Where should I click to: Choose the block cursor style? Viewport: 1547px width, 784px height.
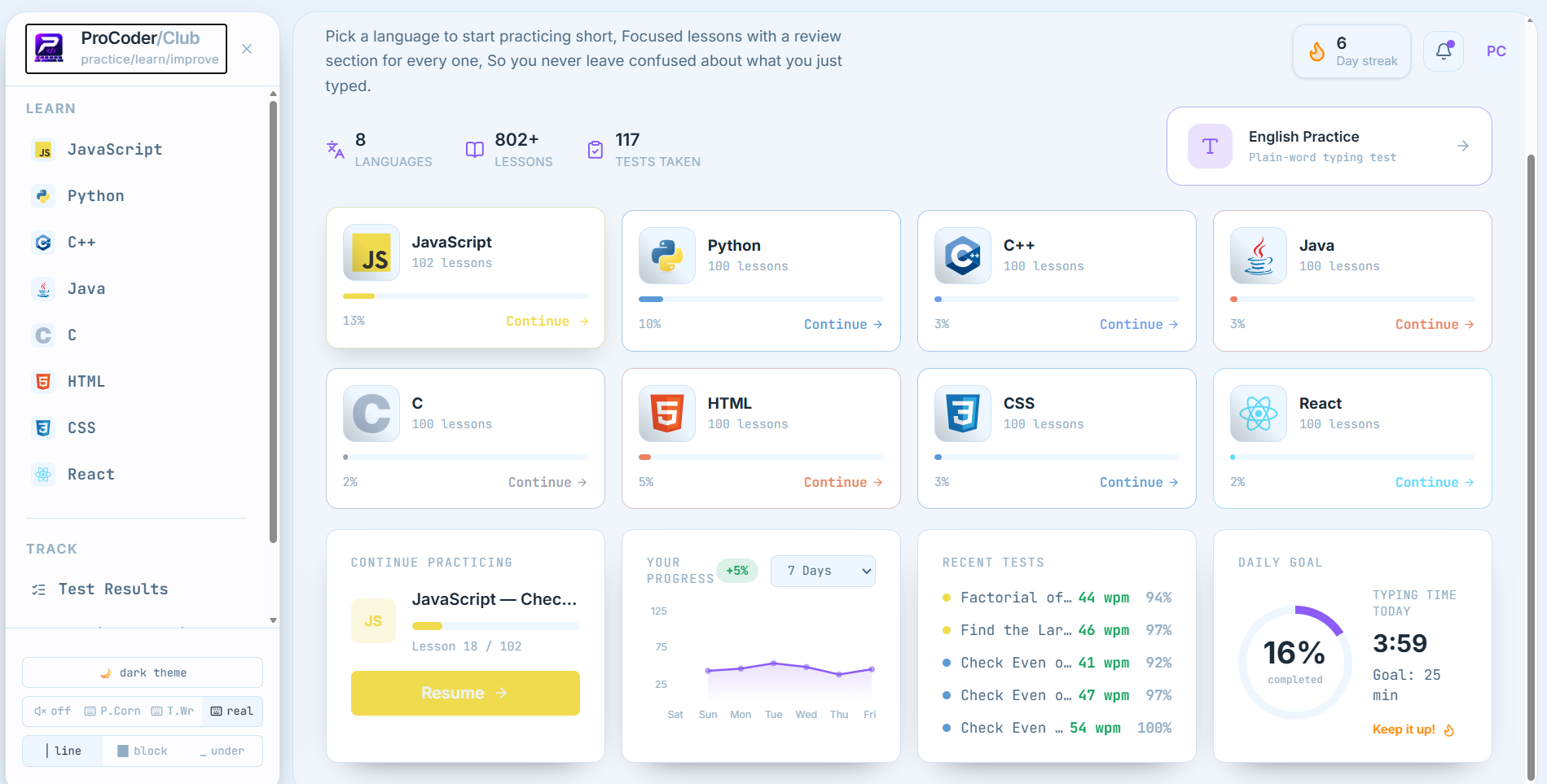[x=143, y=751]
